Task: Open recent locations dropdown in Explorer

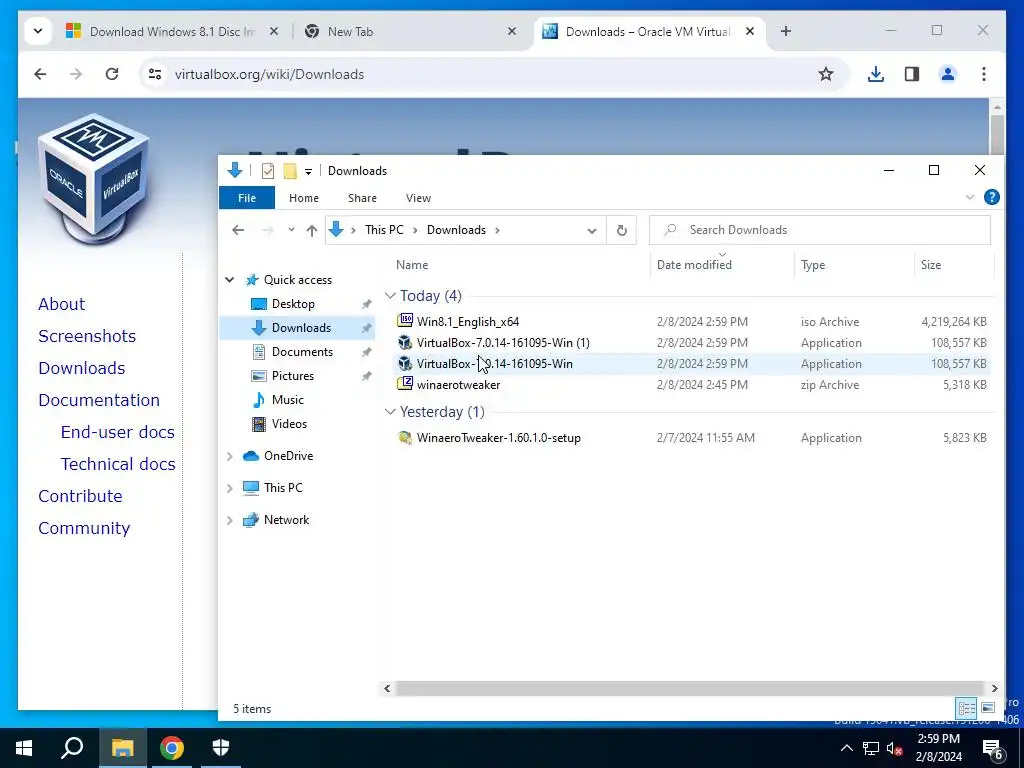Action: pos(291,230)
